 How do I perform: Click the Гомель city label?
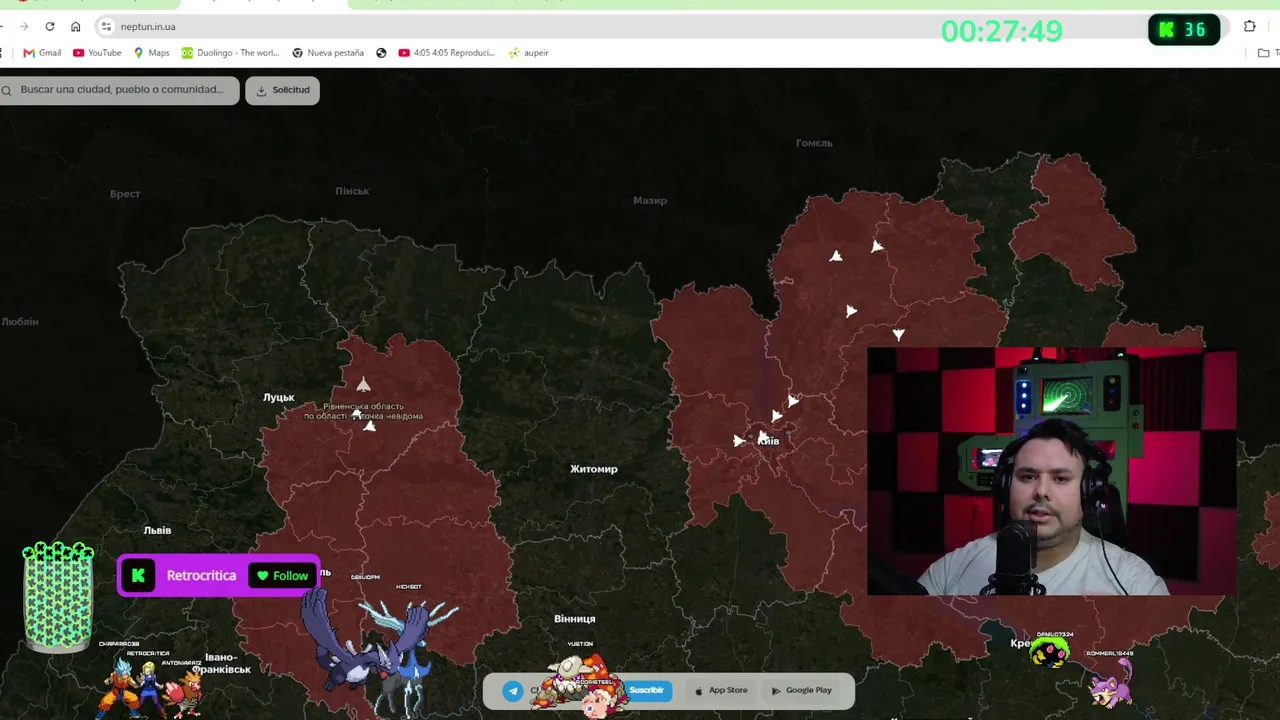click(814, 143)
